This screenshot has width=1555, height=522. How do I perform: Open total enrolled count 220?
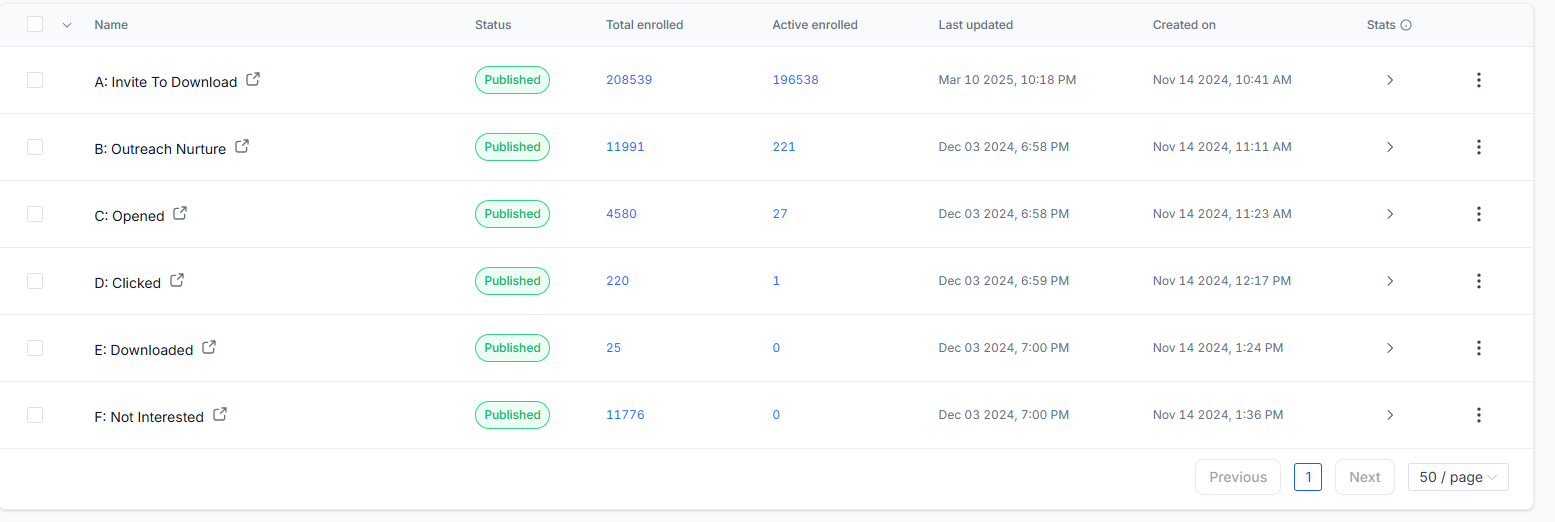(x=618, y=281)
